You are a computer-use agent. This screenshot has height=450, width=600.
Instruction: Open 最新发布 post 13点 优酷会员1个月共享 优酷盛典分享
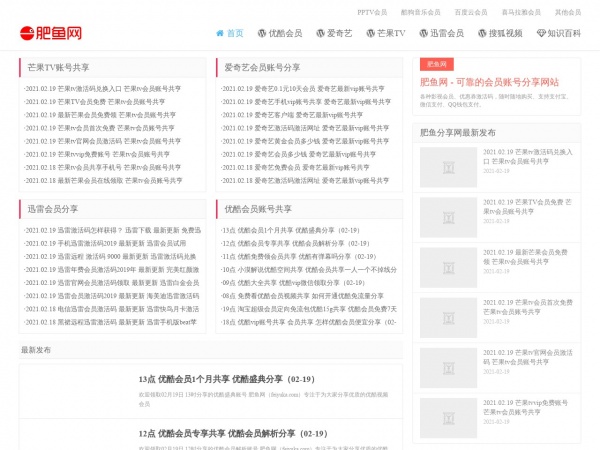click(227, 379)
